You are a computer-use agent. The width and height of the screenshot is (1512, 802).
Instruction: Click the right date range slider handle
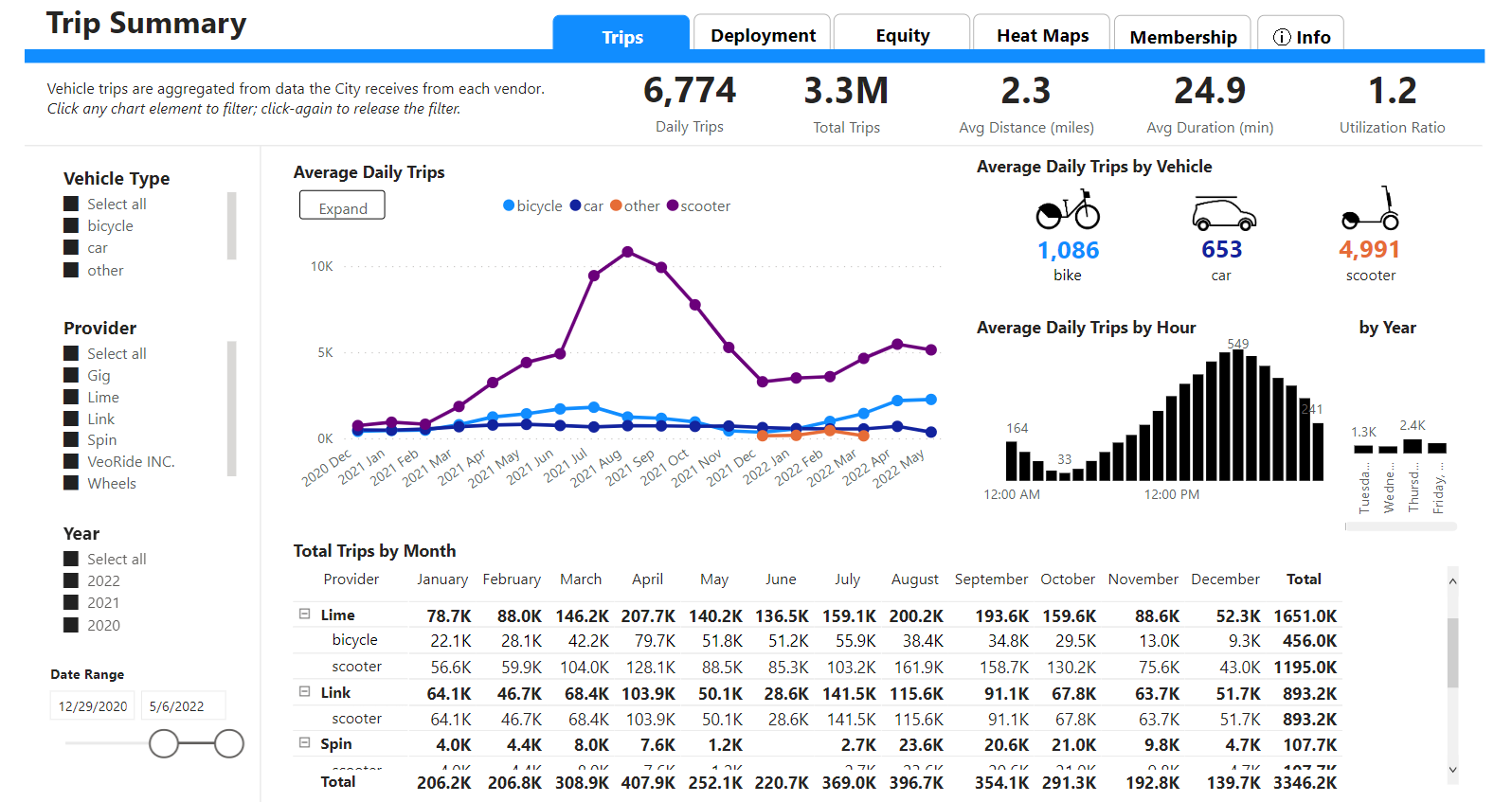pos(229,743)
